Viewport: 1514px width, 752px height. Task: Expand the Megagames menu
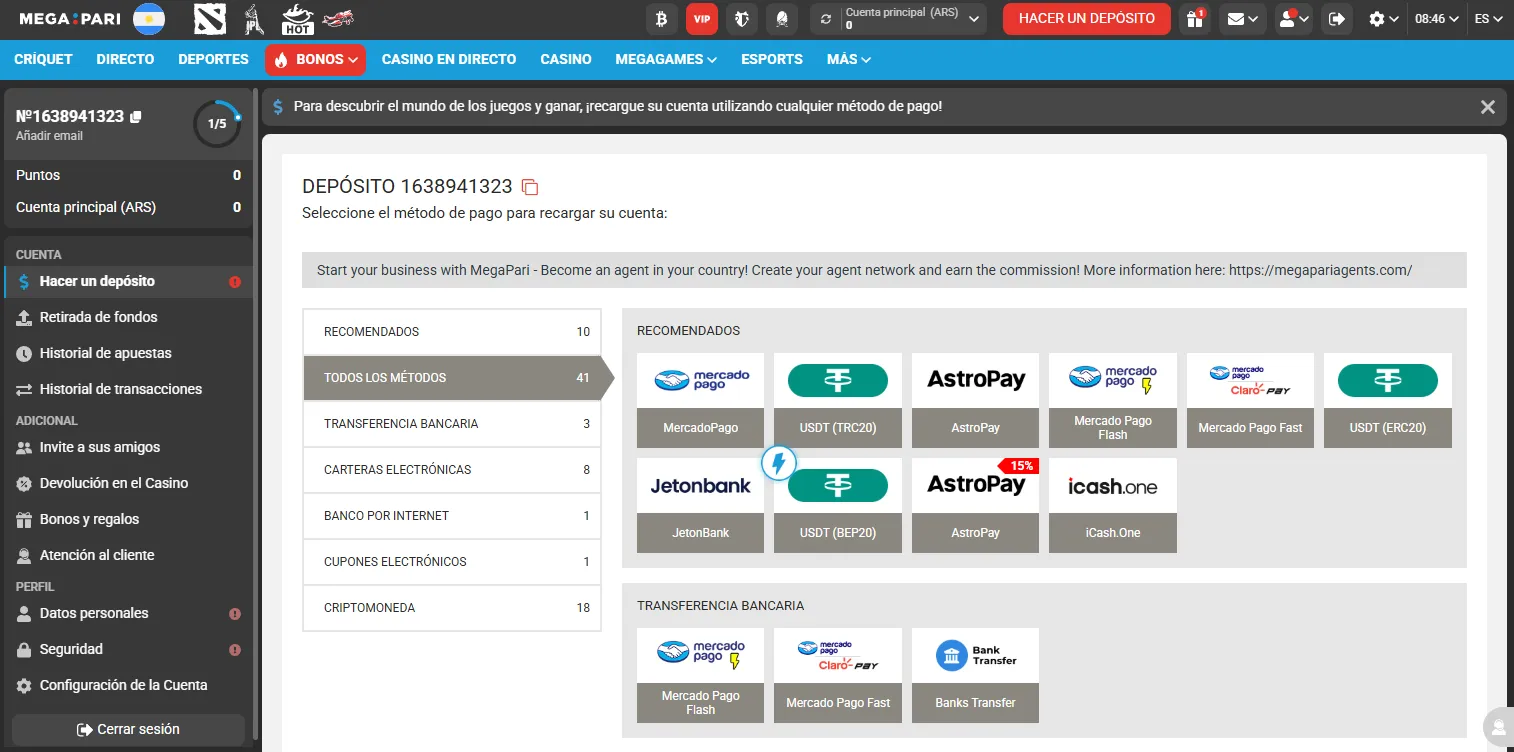(x=666, y=59)
